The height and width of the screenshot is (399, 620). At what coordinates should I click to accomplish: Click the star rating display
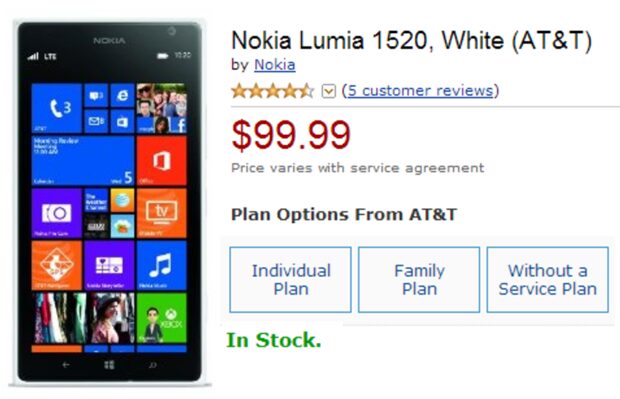tap(272, 91)
